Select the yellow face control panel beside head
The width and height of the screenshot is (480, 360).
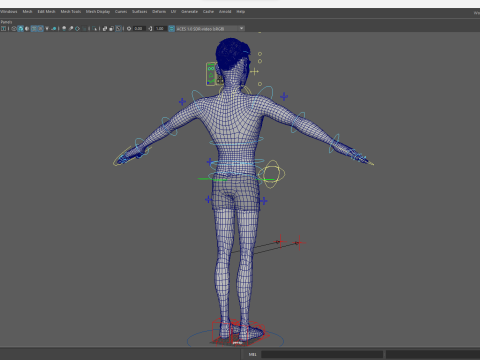[x=211, y=74]
